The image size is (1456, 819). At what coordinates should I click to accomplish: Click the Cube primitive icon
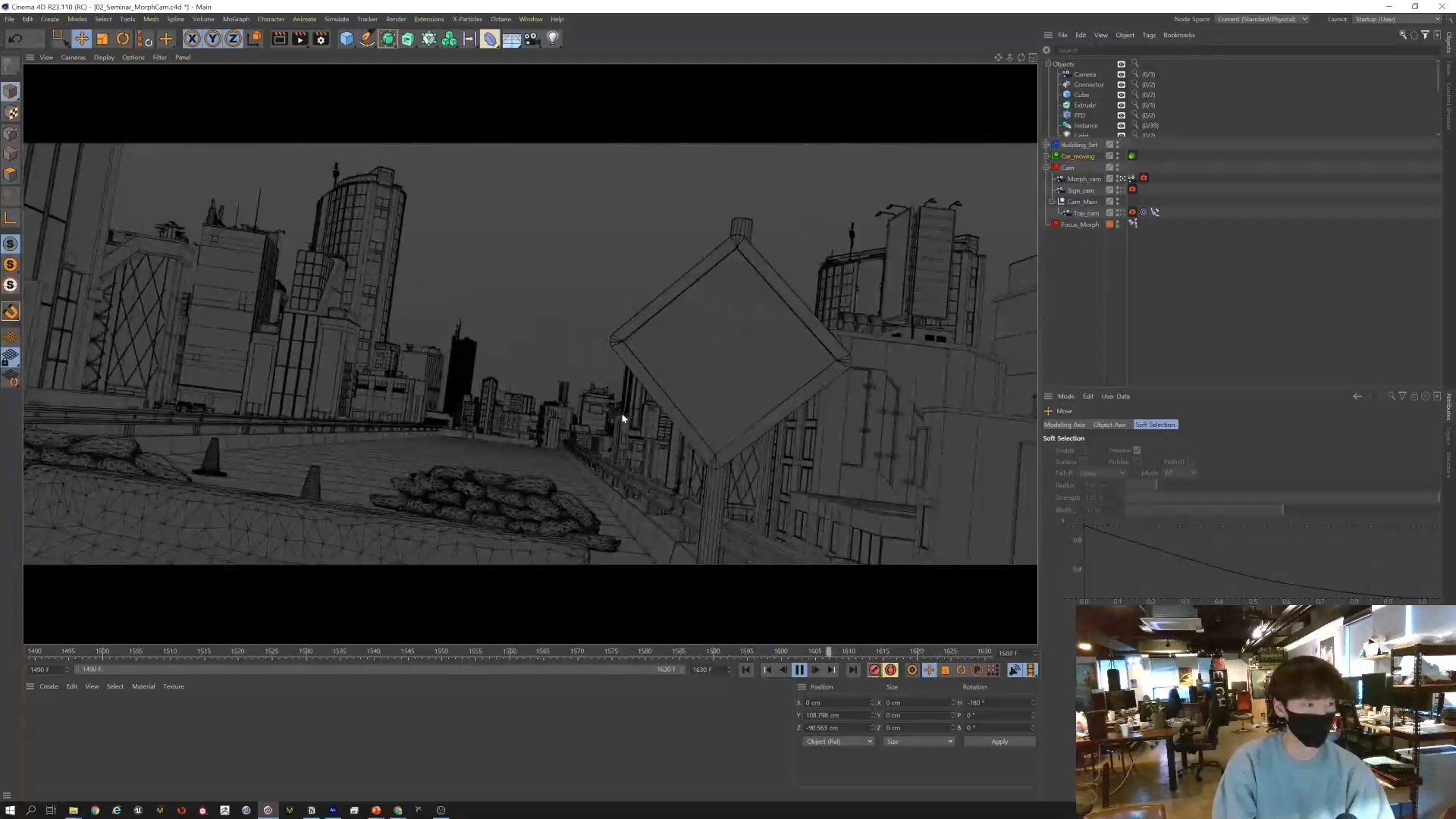[347, 39]
